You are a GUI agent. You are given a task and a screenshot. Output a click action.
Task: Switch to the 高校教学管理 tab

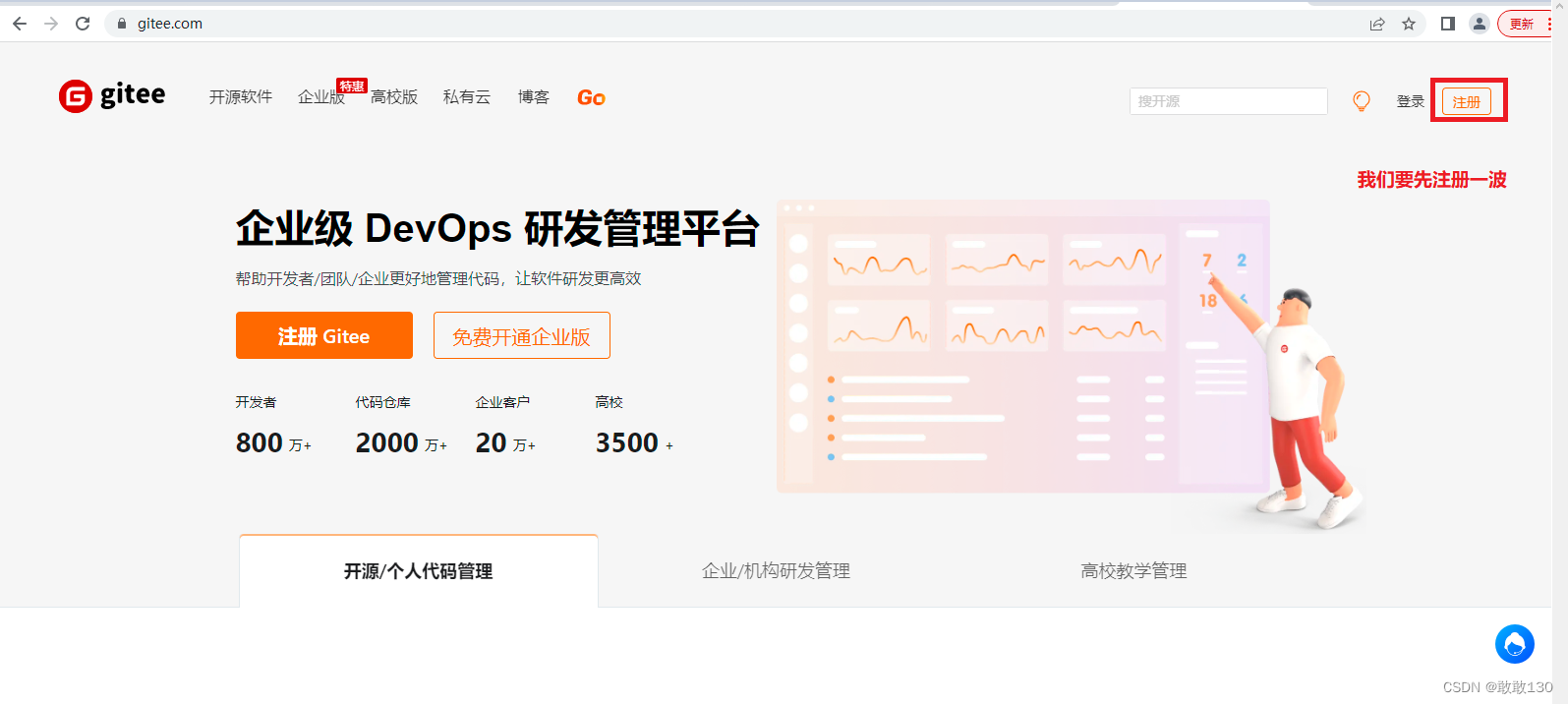coord(1134,571)
